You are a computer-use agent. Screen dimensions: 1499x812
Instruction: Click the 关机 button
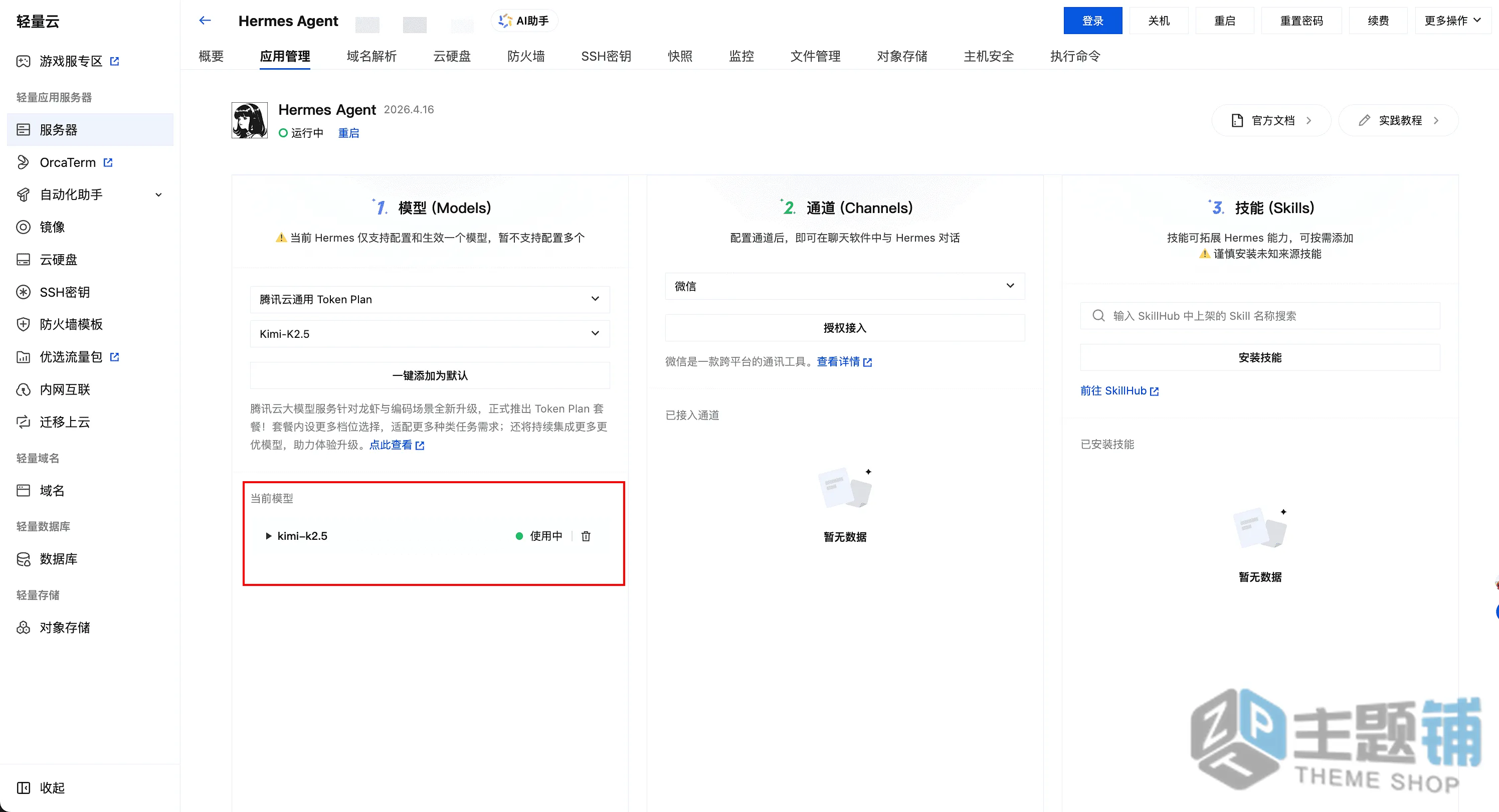[1159, 21]
